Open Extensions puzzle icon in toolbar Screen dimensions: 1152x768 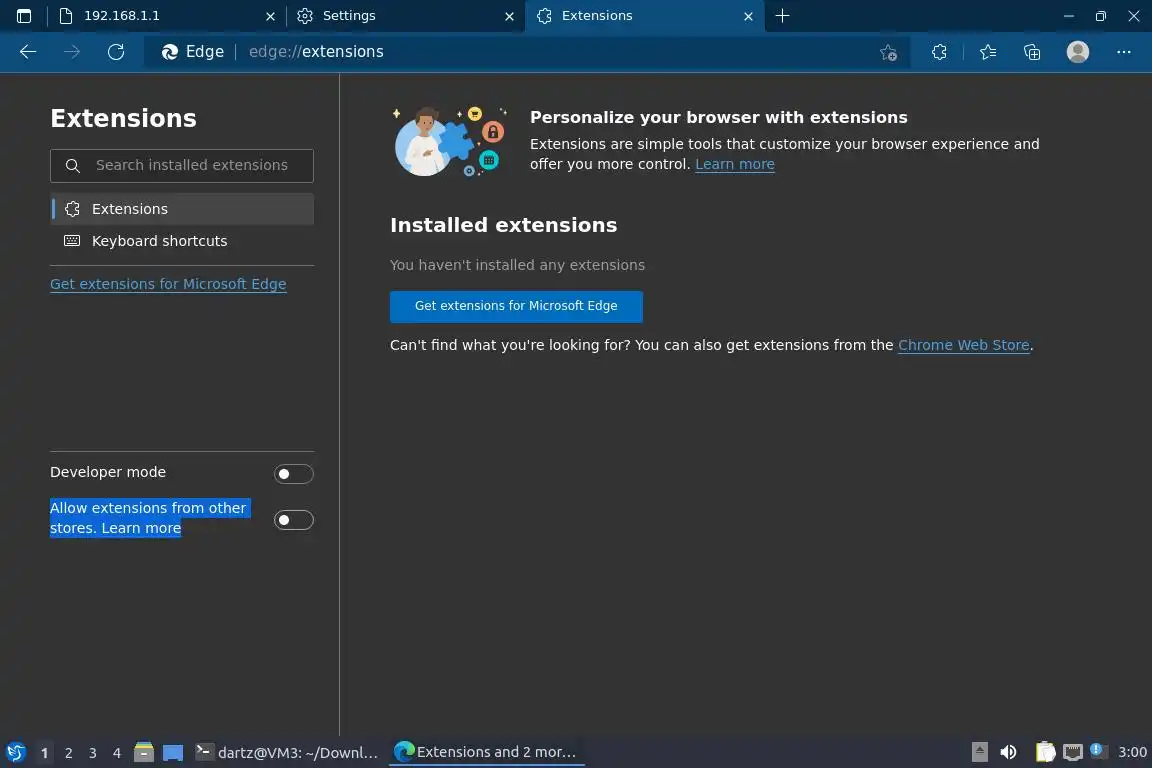coord(939,52)
